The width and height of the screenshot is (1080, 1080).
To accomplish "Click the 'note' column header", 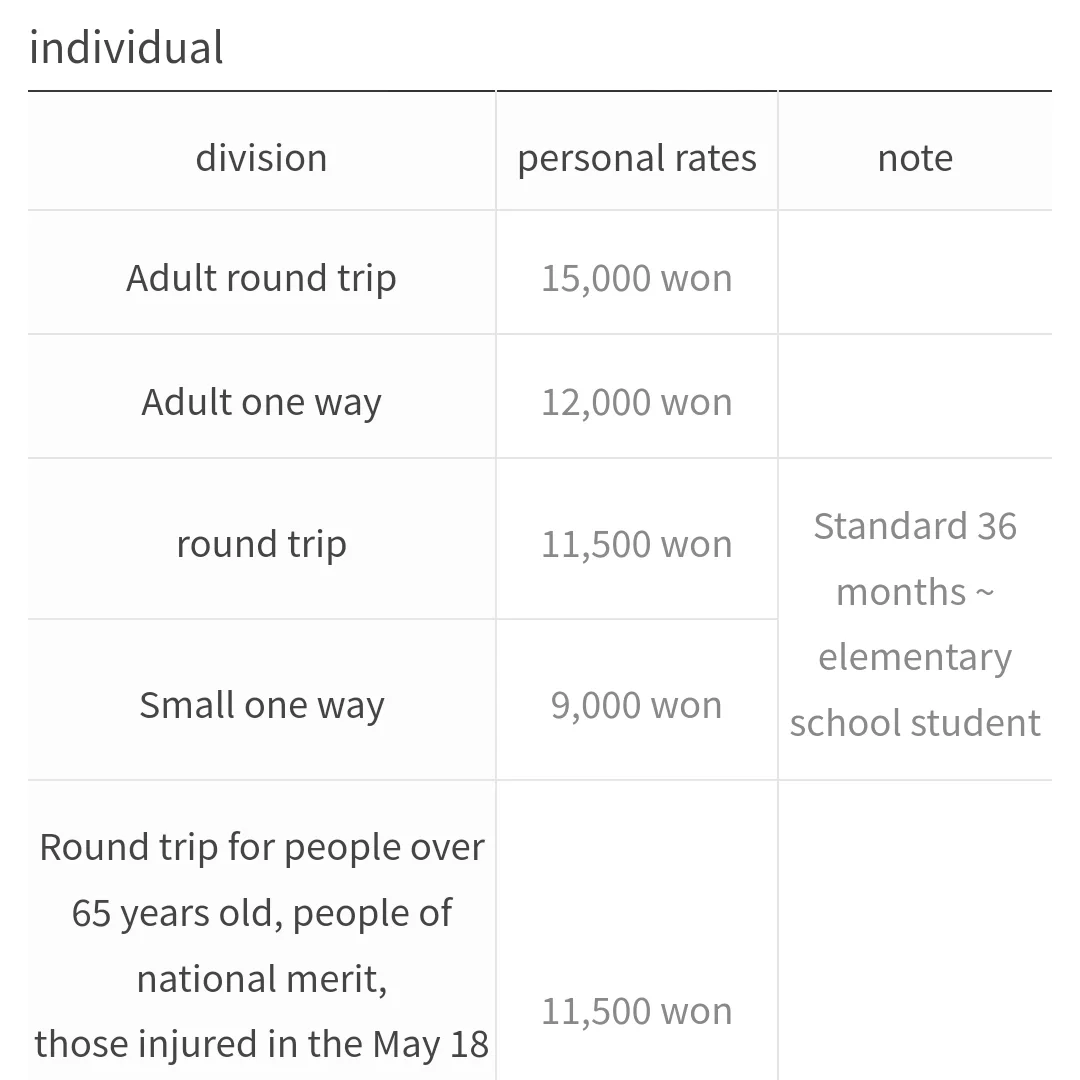I will pos(915,158).
